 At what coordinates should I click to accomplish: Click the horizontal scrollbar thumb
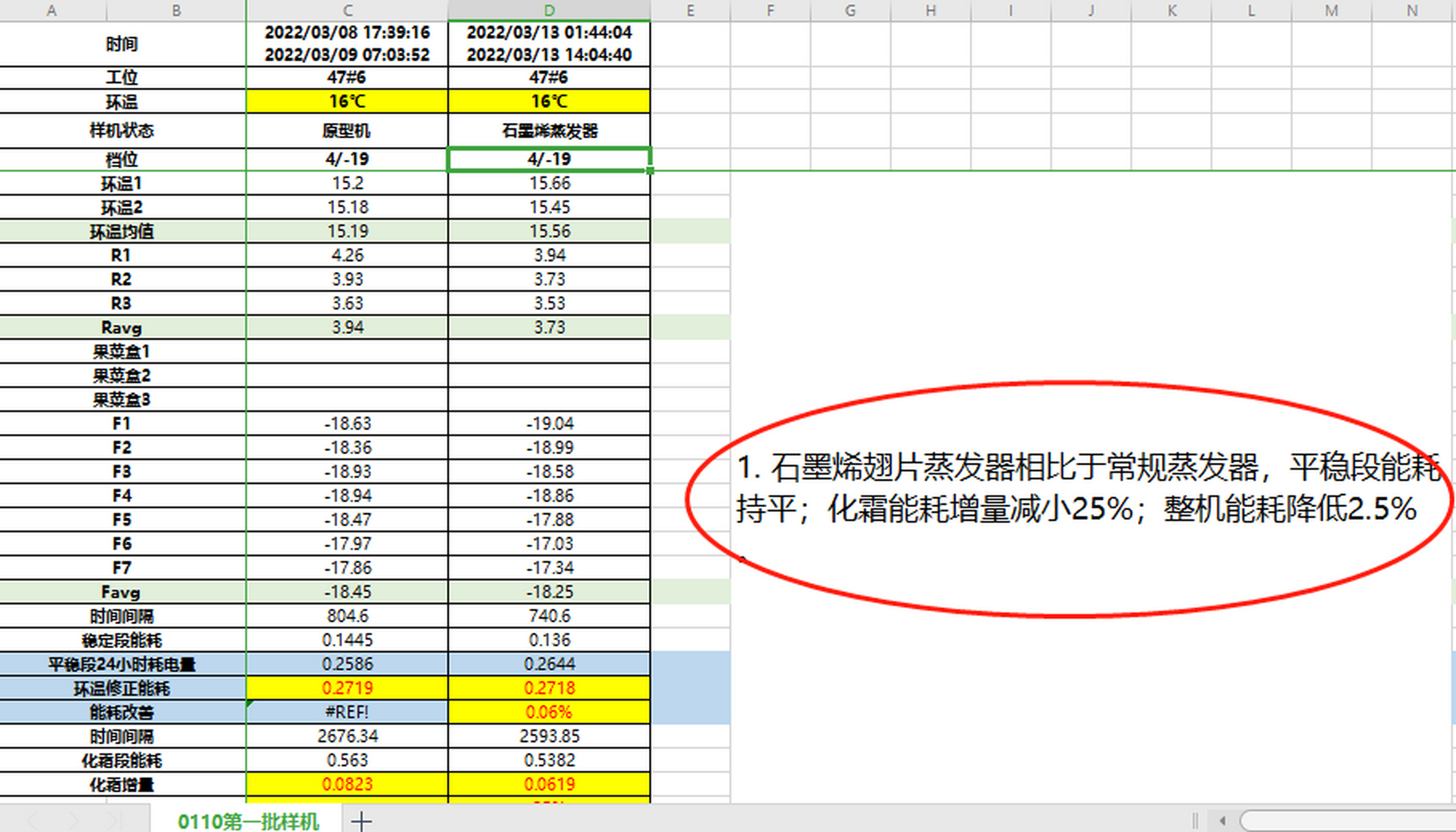pyautogui.click(x=1347, y=820)
